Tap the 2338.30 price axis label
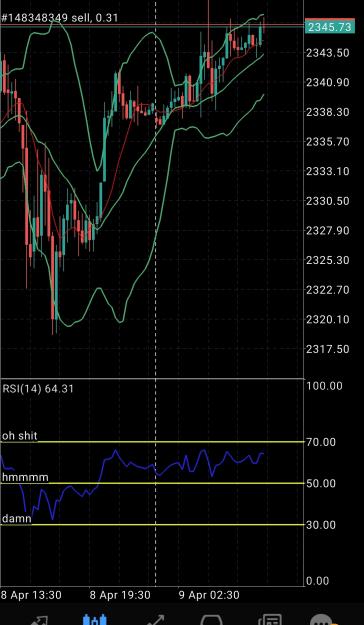Image resolution: width=364 pixels, height=625 pixels. [328, 112]
